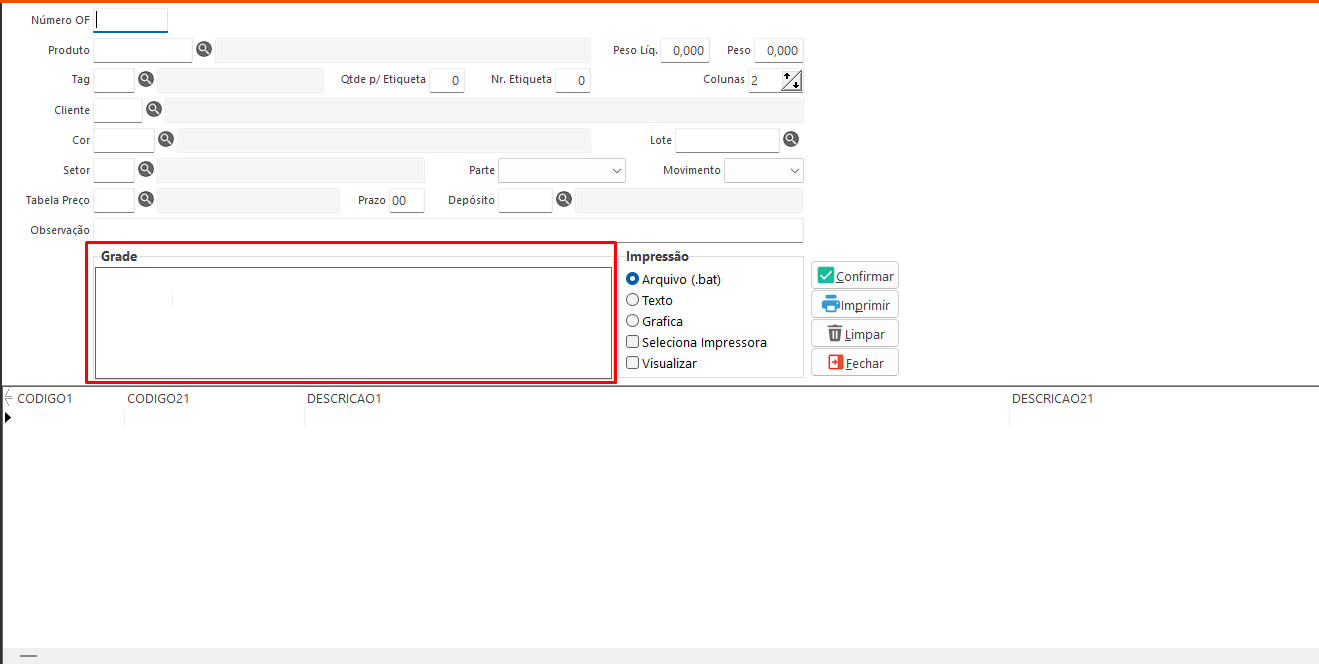
Task: Open the Depósito lookup magnifier
Action: 564,199
